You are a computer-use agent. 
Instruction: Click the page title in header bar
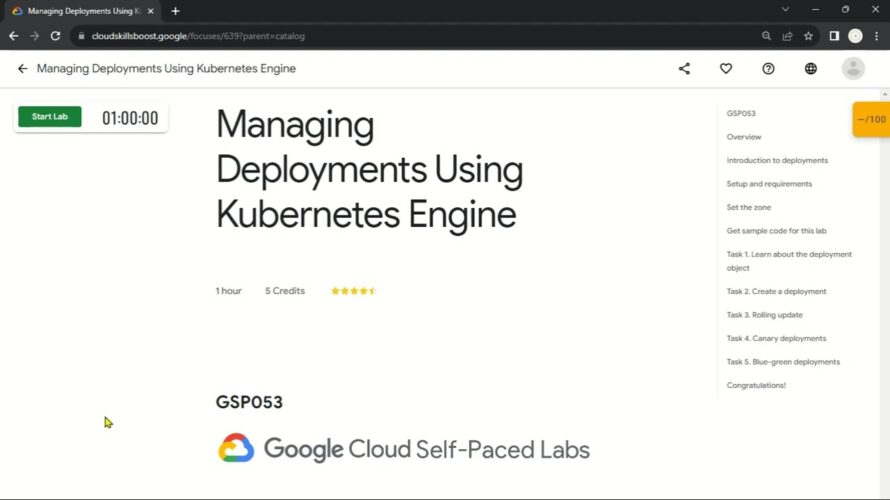(166, 69)
